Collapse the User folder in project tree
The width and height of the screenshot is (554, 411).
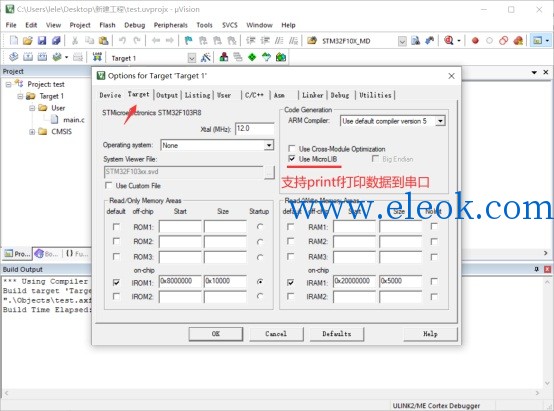point(32,108)
